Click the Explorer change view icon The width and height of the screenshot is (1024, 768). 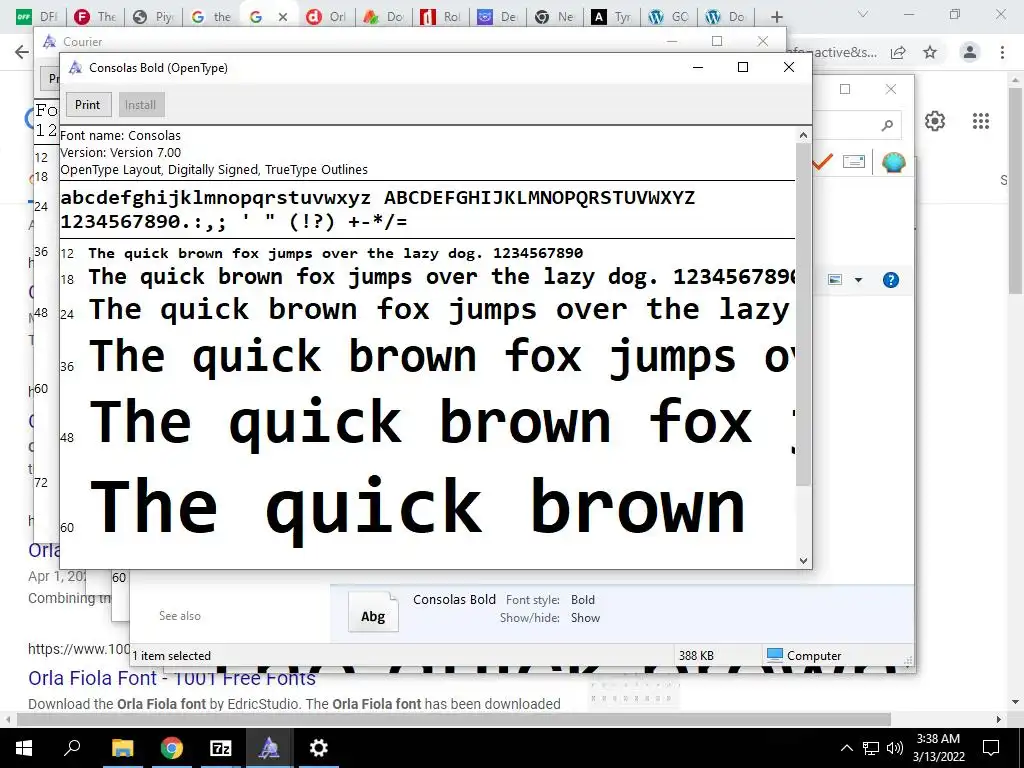coord(835,280)
